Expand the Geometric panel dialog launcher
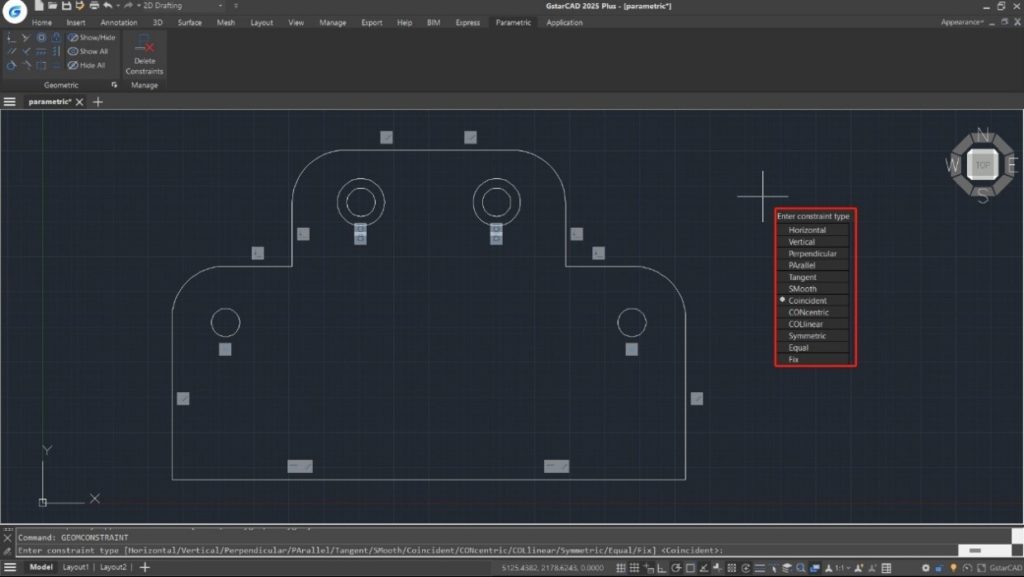This screenshot has width=1024, height=577. click(114, 86)
